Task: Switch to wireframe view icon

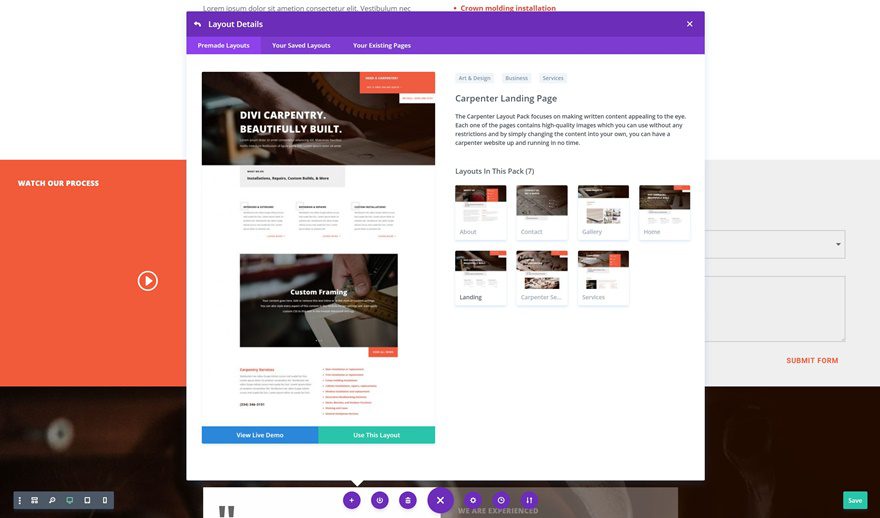Action: [35, 500]
